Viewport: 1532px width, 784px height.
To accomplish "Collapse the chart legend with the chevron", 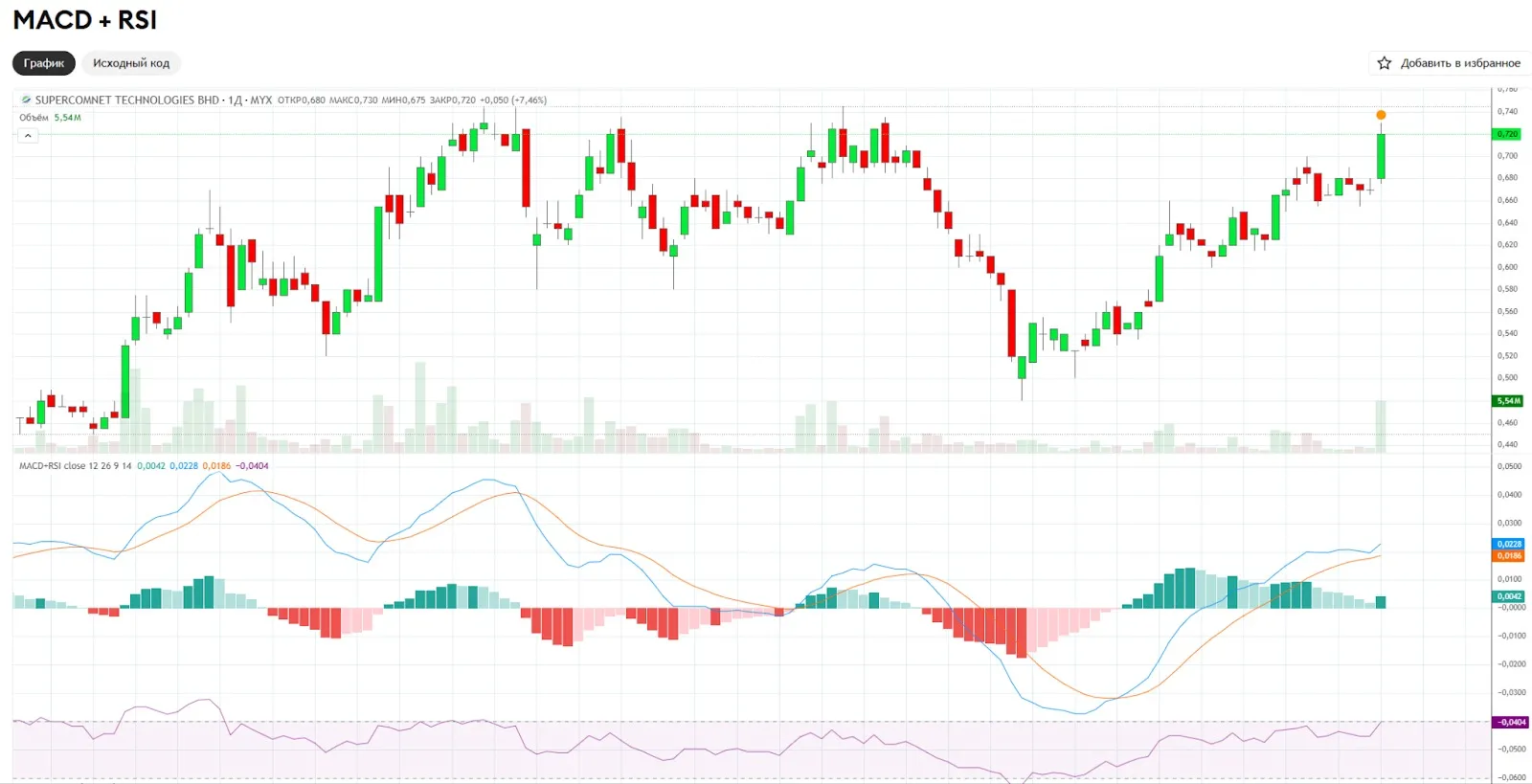I will click(28, 136).
